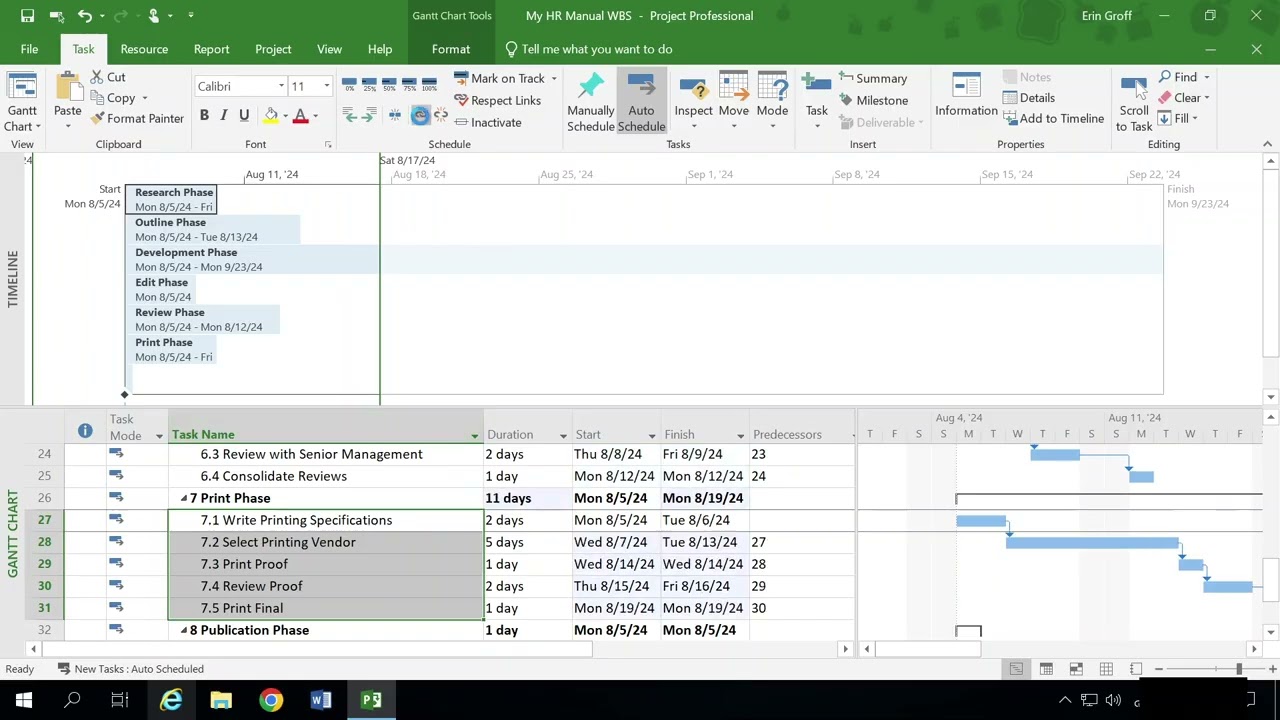Unlink the selected tasks

pyautogui.click(x=441, y=116)
